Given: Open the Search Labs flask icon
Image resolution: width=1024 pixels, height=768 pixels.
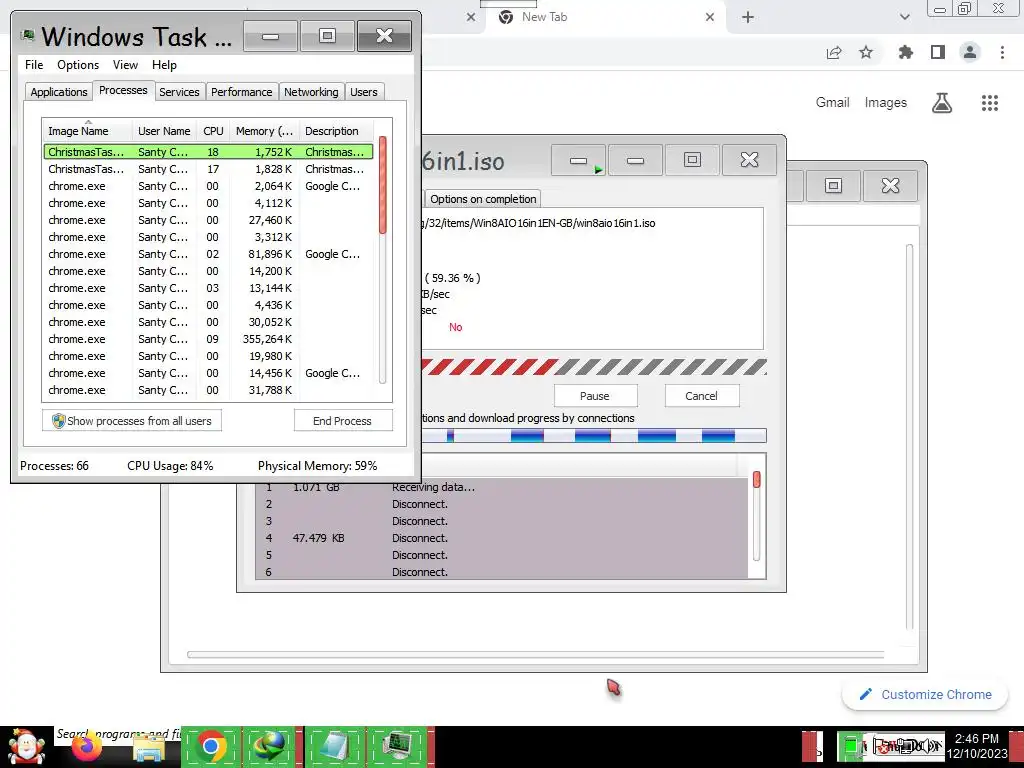Looking at the screenshot, I should [942, 103].
